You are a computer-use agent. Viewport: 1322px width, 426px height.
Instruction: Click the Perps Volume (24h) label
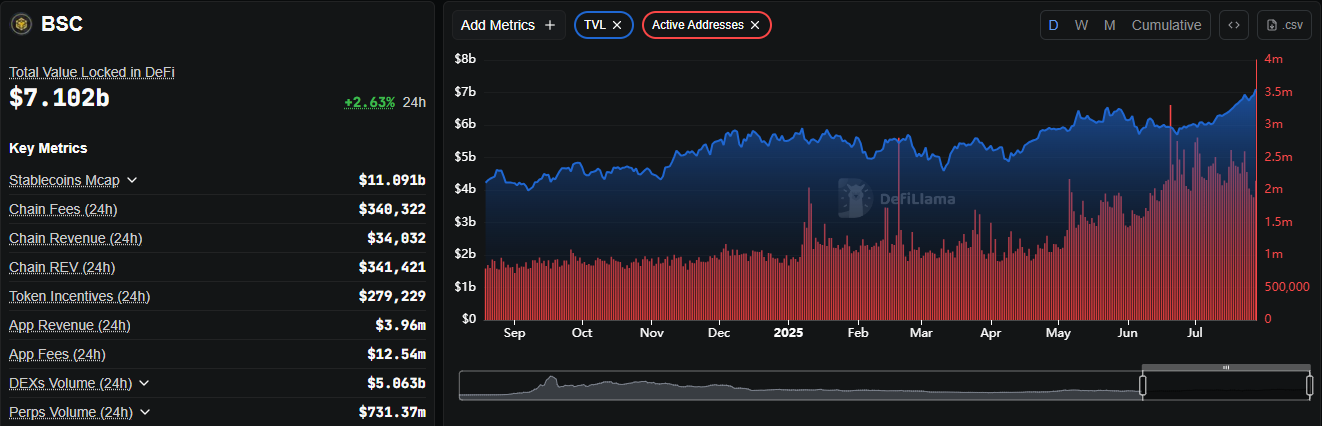(71, 412)
